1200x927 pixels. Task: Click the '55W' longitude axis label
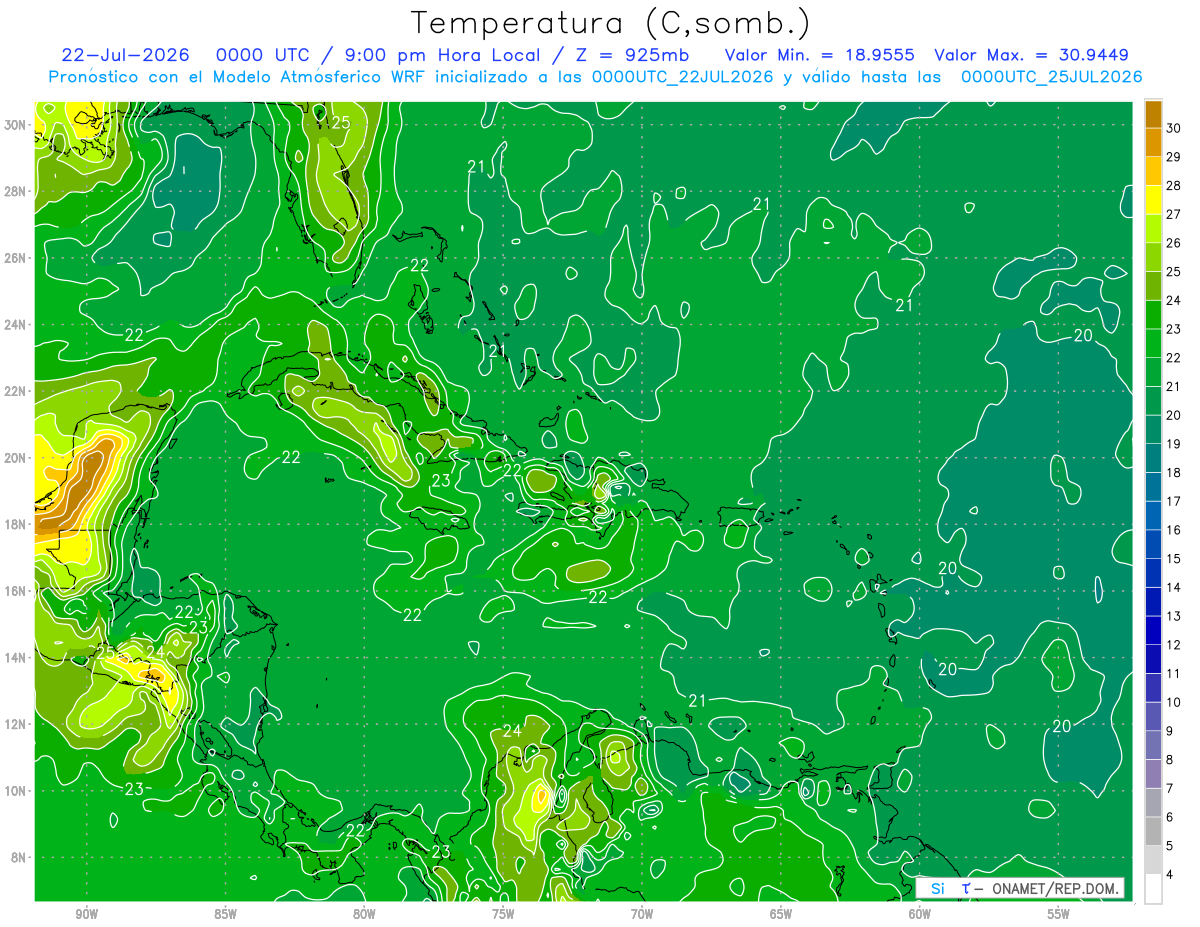pos(1059,914)
